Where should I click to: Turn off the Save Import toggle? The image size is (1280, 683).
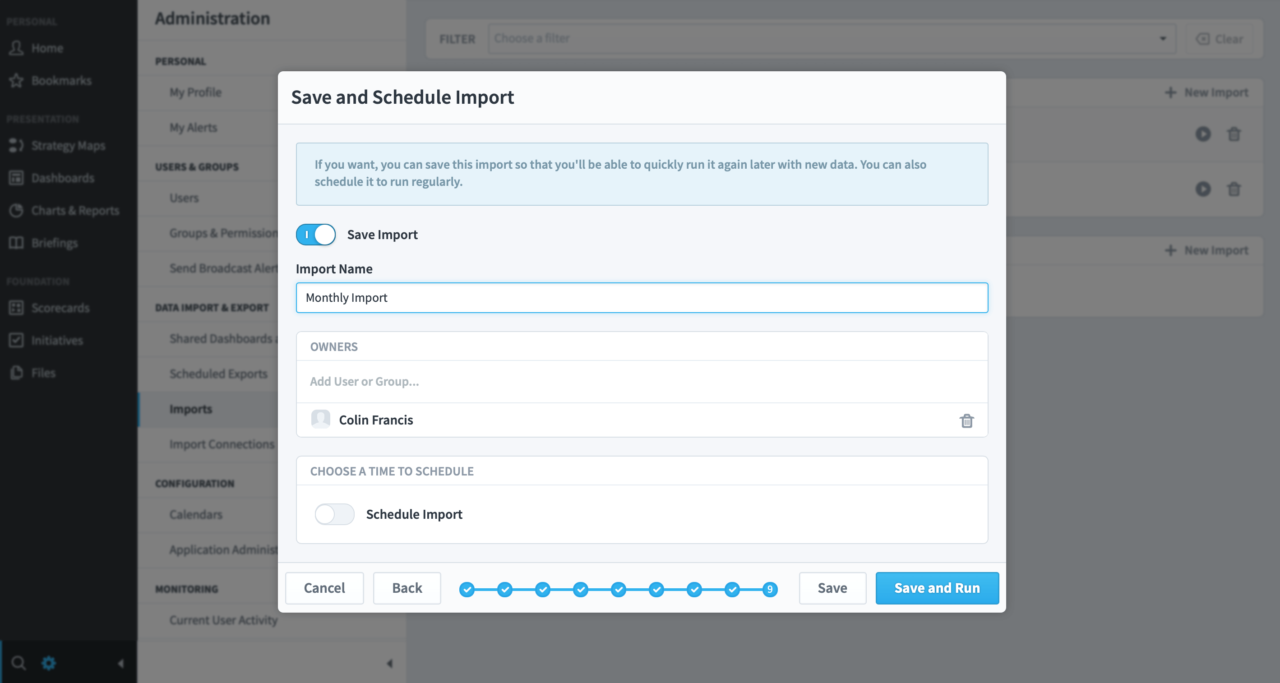316,235
